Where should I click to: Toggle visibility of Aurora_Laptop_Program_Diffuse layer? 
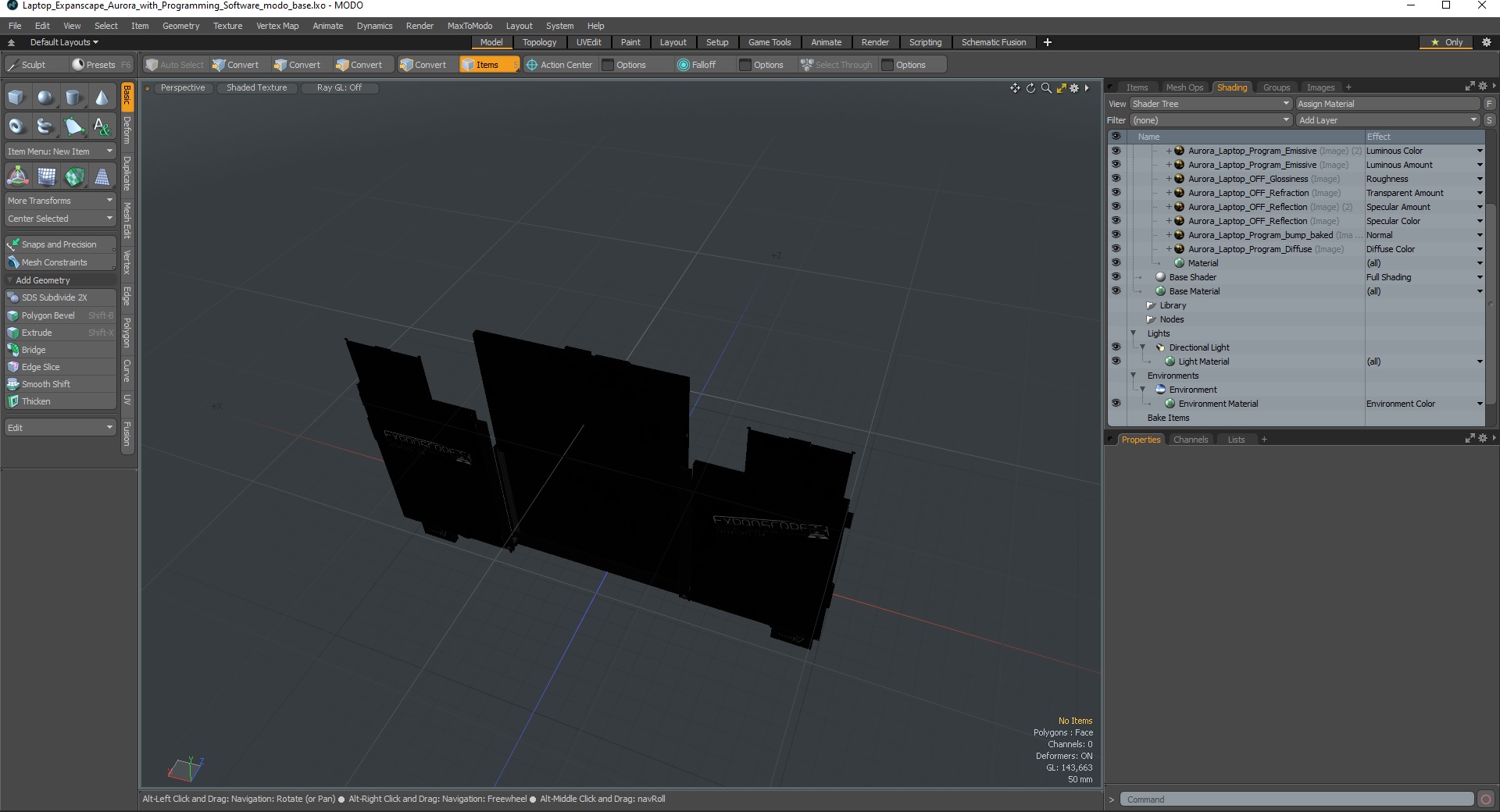click(1116, 249)
